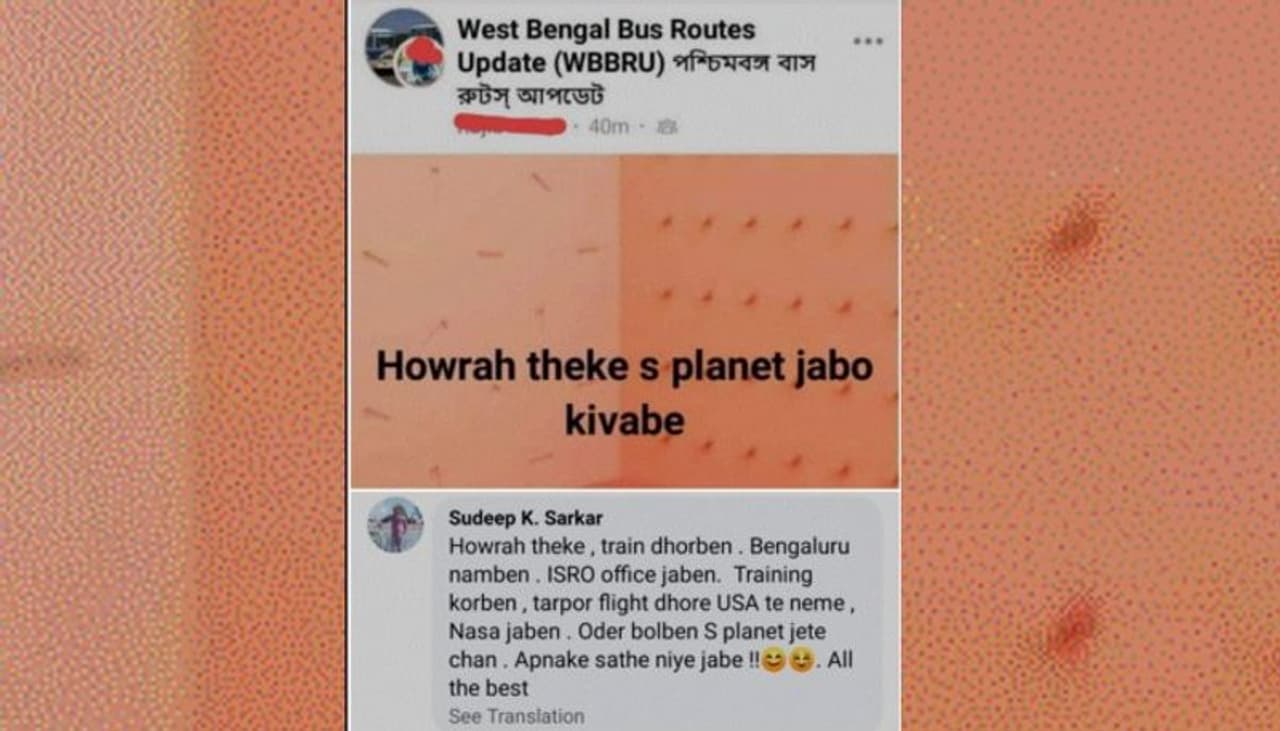Click the blurred orange panel left of post
Image resolution: width=1280 pixels, height=731 pixels.
[172, 365]
